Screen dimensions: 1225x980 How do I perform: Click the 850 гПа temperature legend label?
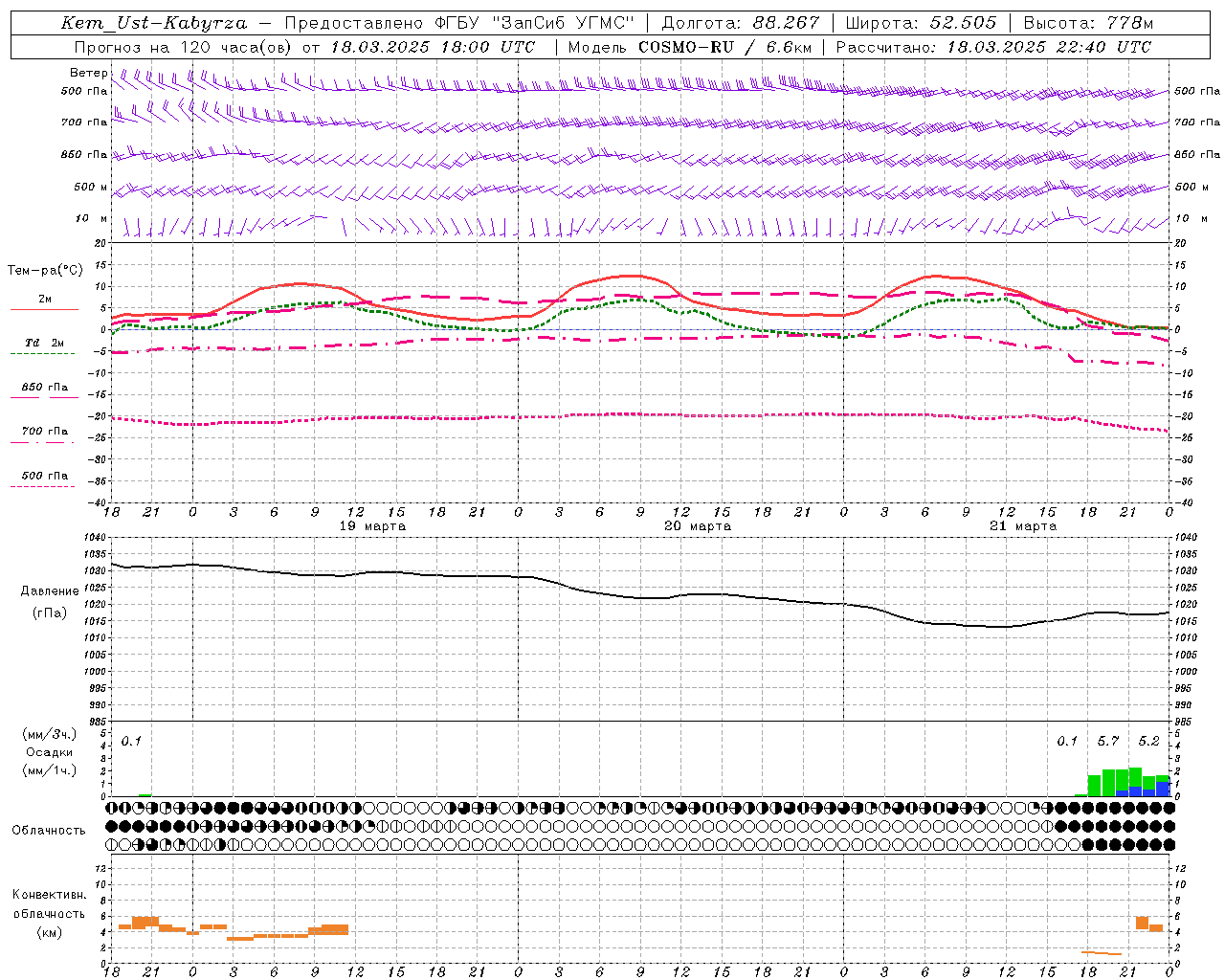45,388
